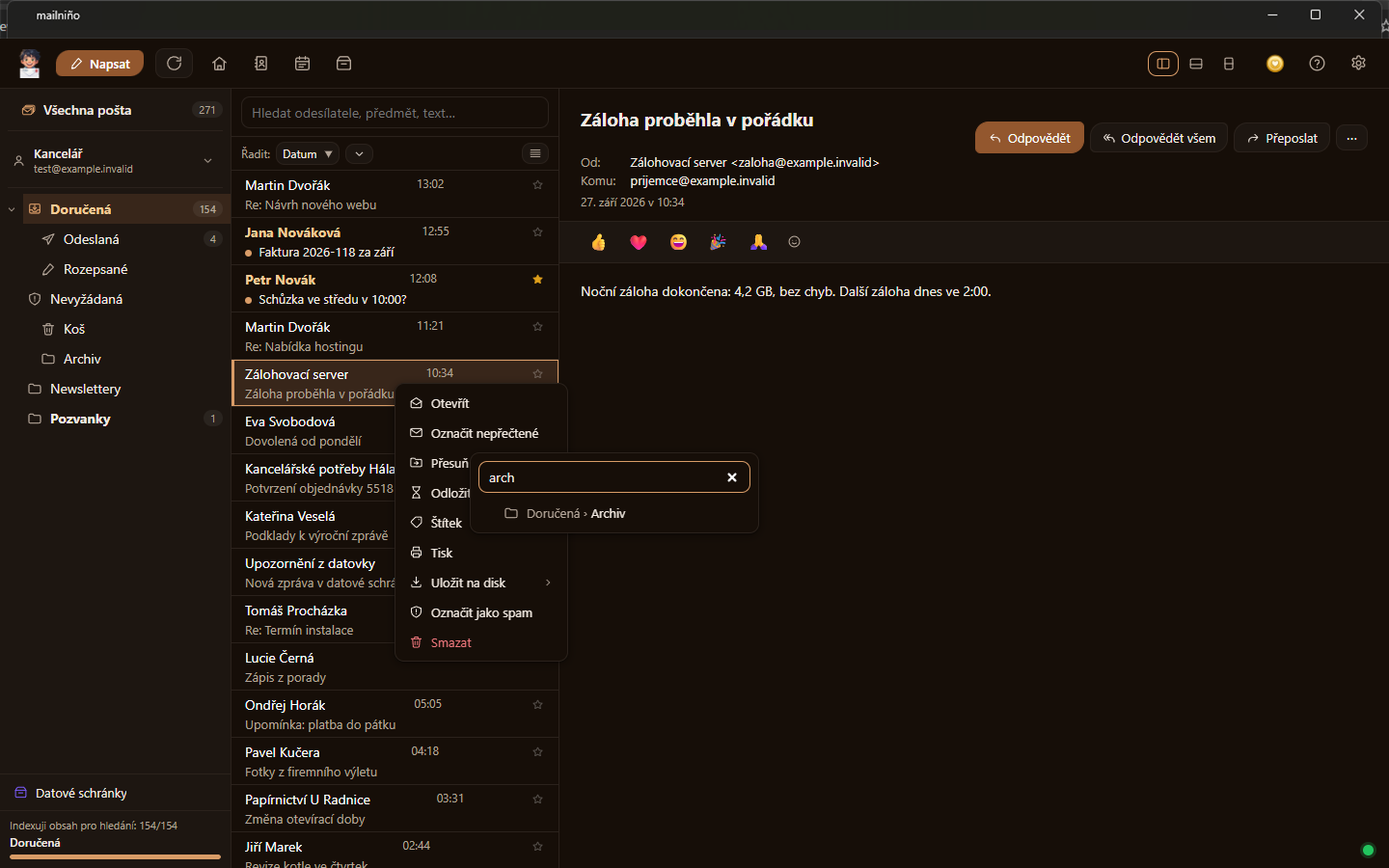Choose Označit nepřečtené in context menu
This screenshot has width=1389, height=868.
pyautogui.click(x=481, y=433)
